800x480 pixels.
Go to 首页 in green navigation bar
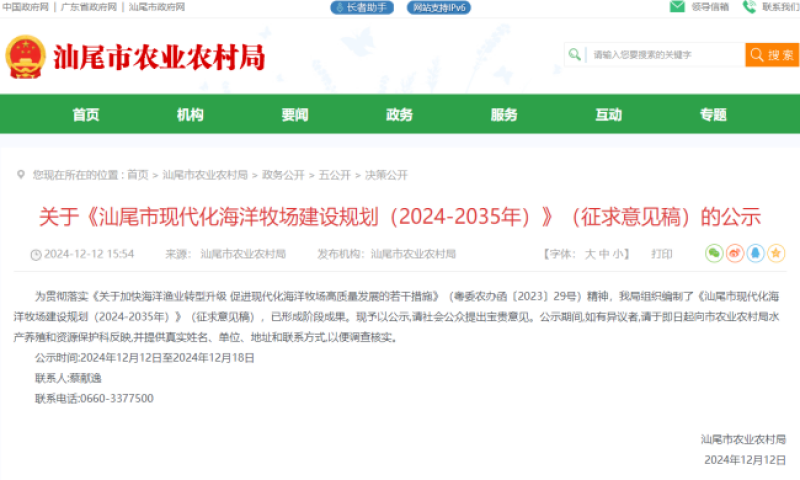[86, 114]
